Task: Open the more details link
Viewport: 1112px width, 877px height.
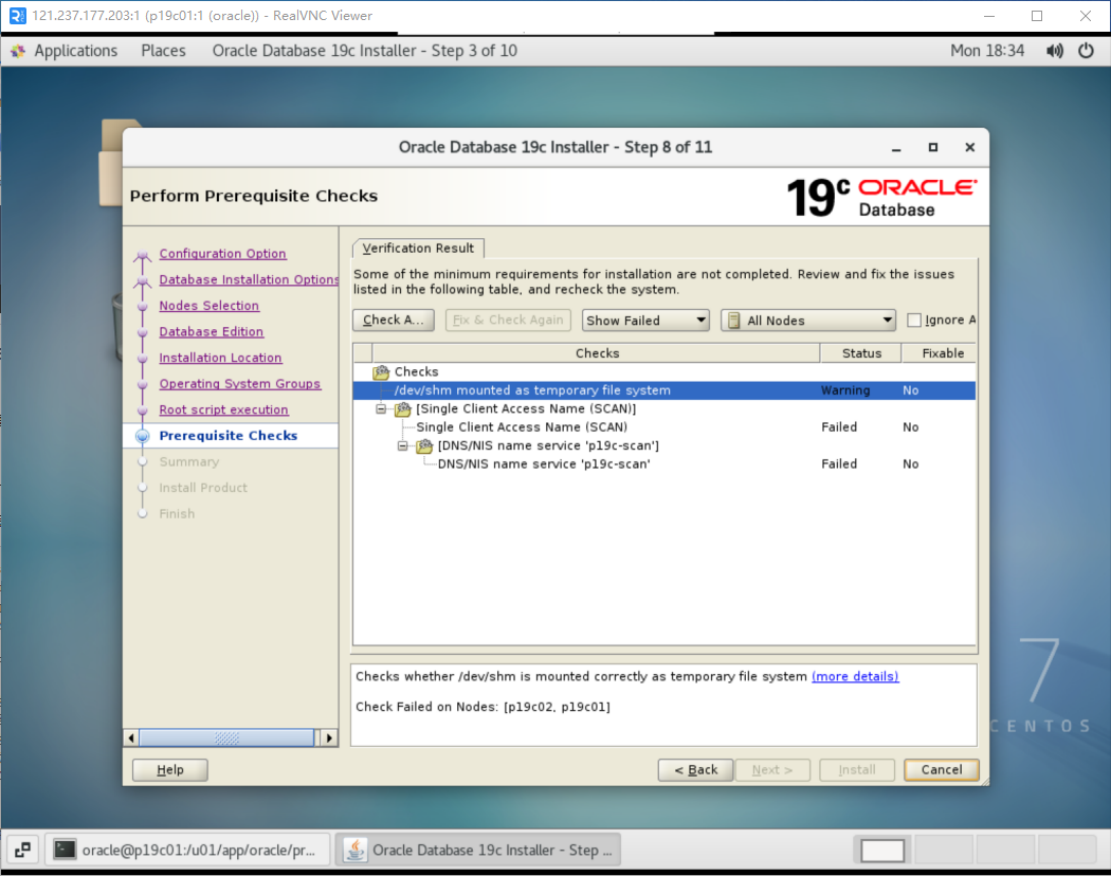Action: 855,677
